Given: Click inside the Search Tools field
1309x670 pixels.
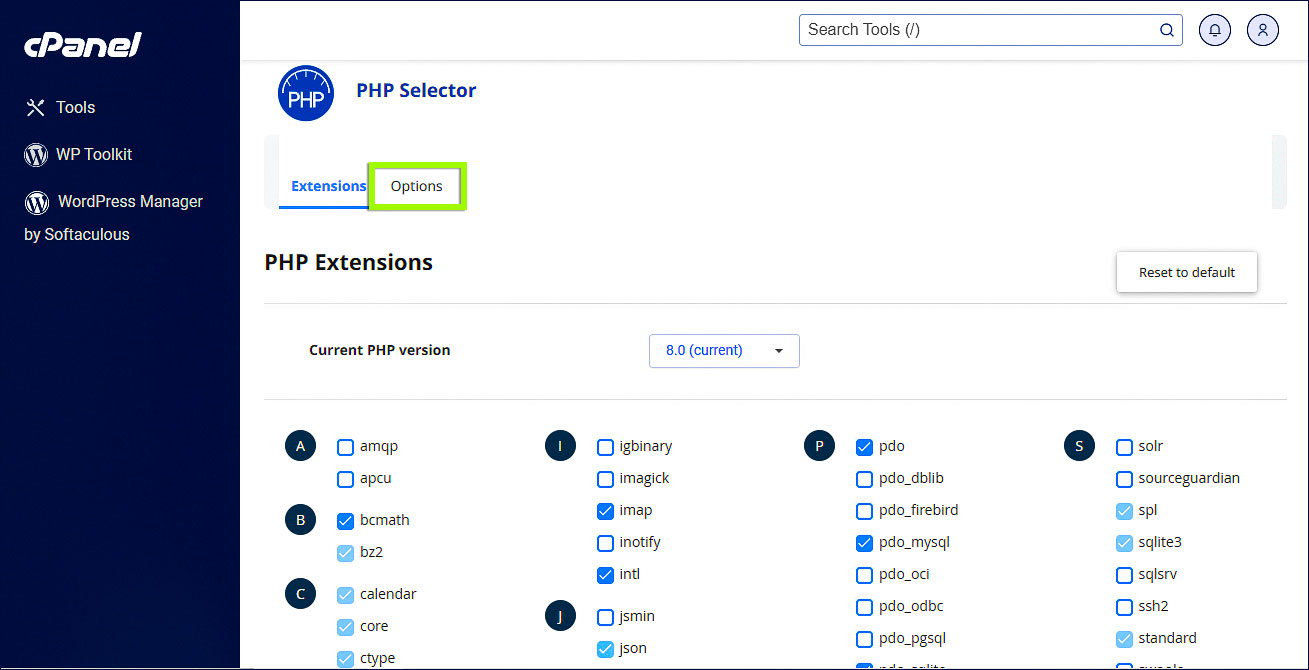Looking at the screenshot, I should pyautogui.click(x=960, y=30).
